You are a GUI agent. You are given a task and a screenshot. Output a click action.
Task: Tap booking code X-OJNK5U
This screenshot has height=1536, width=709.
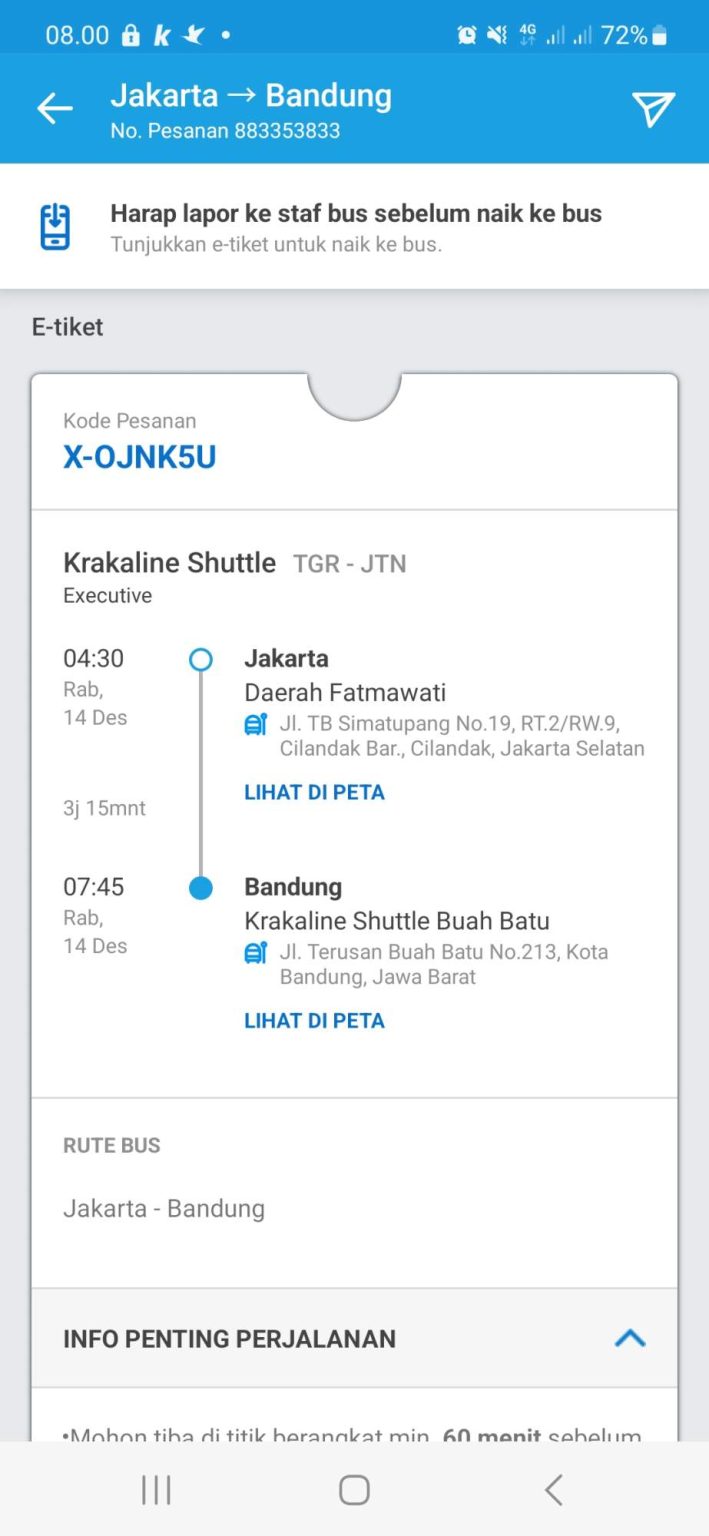(139, 458)
